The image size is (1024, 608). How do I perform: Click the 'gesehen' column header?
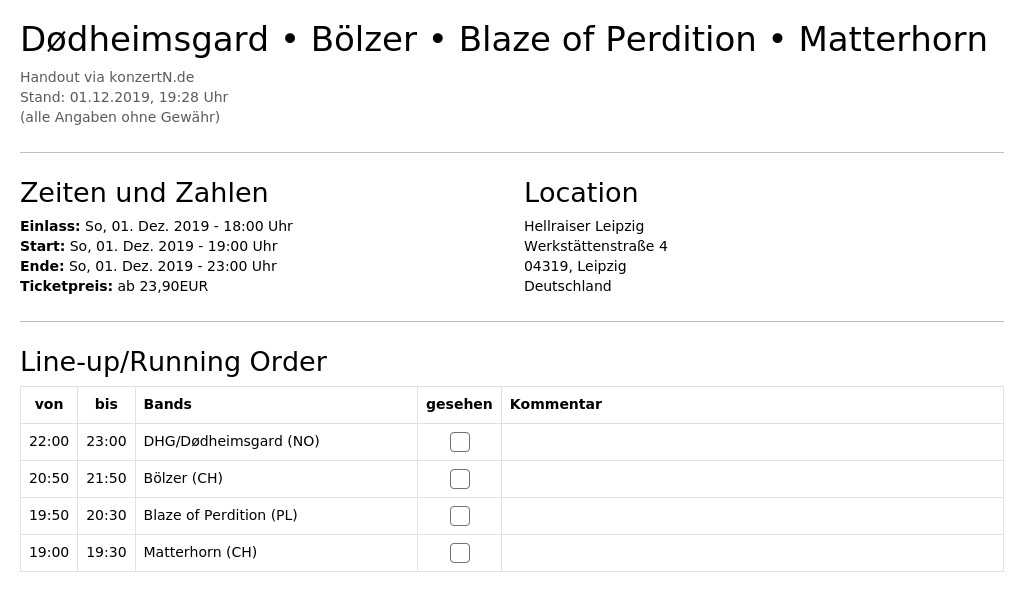click(x=459, y=404)
